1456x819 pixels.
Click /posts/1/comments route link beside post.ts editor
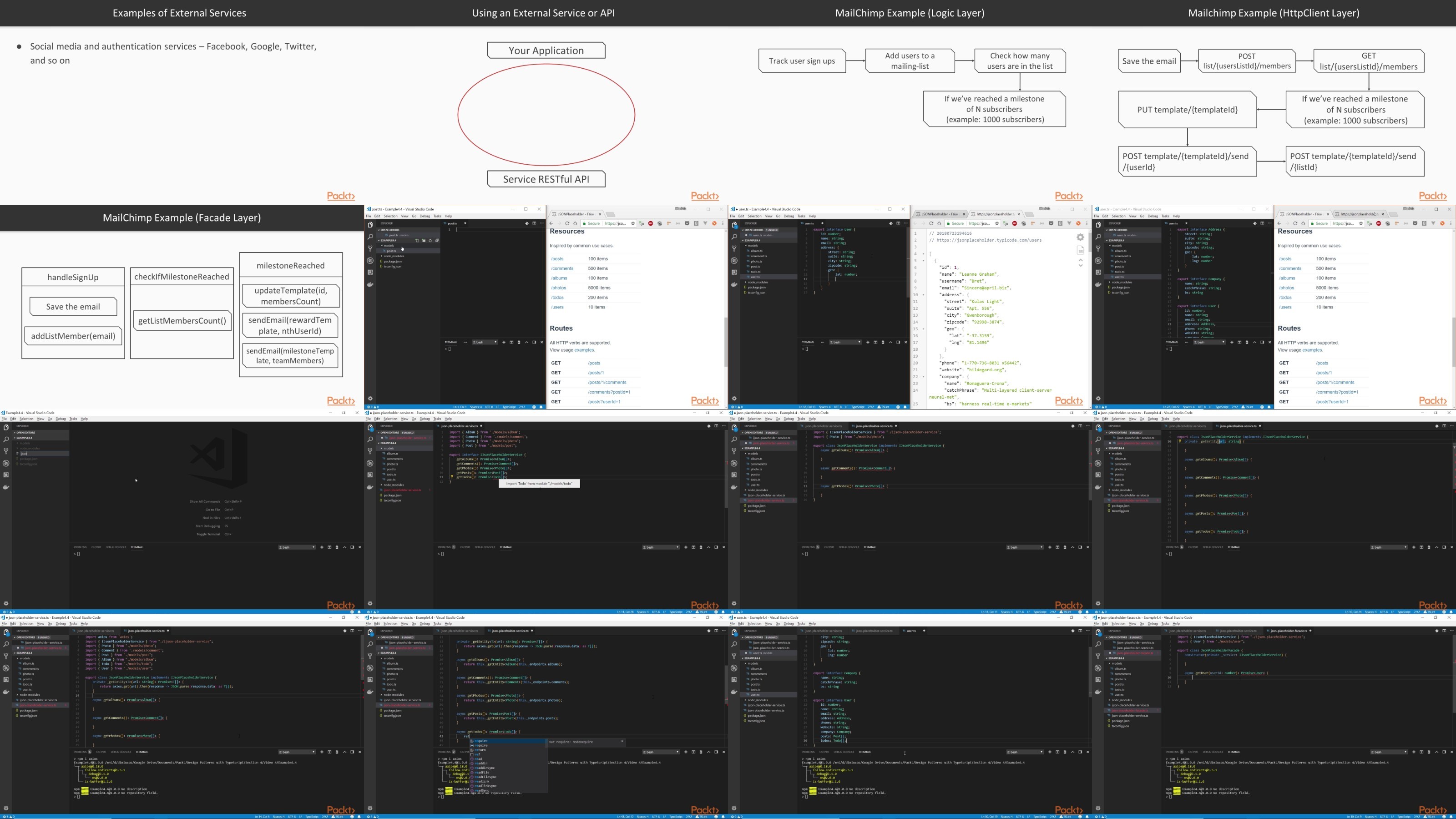tap(607, 382)
